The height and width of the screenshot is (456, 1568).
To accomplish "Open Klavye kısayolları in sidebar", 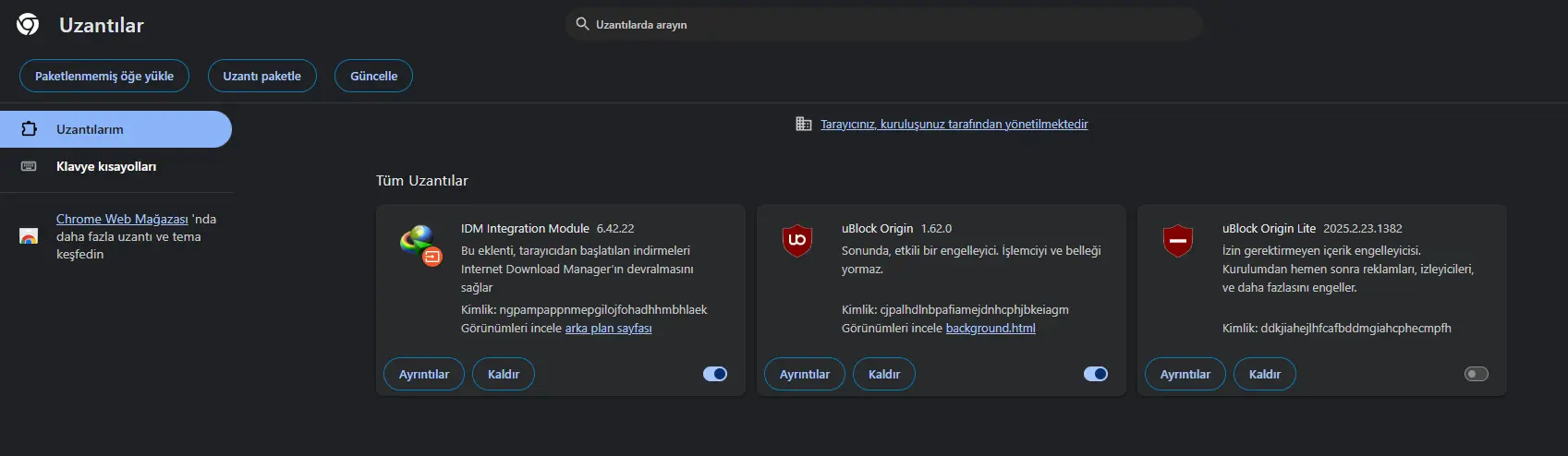I will (115, 166).
